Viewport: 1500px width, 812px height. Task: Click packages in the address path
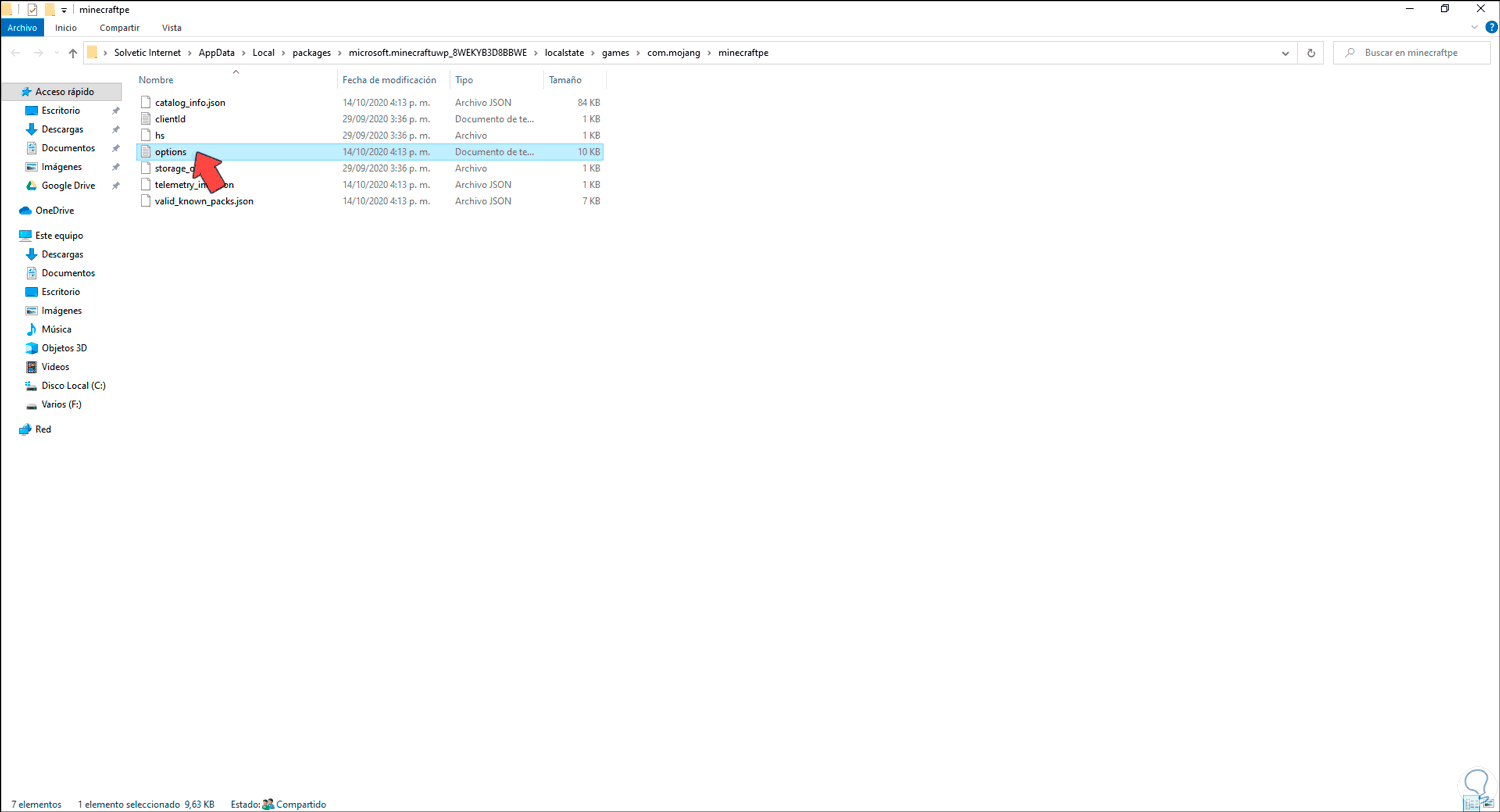click(x=310, y=52)
